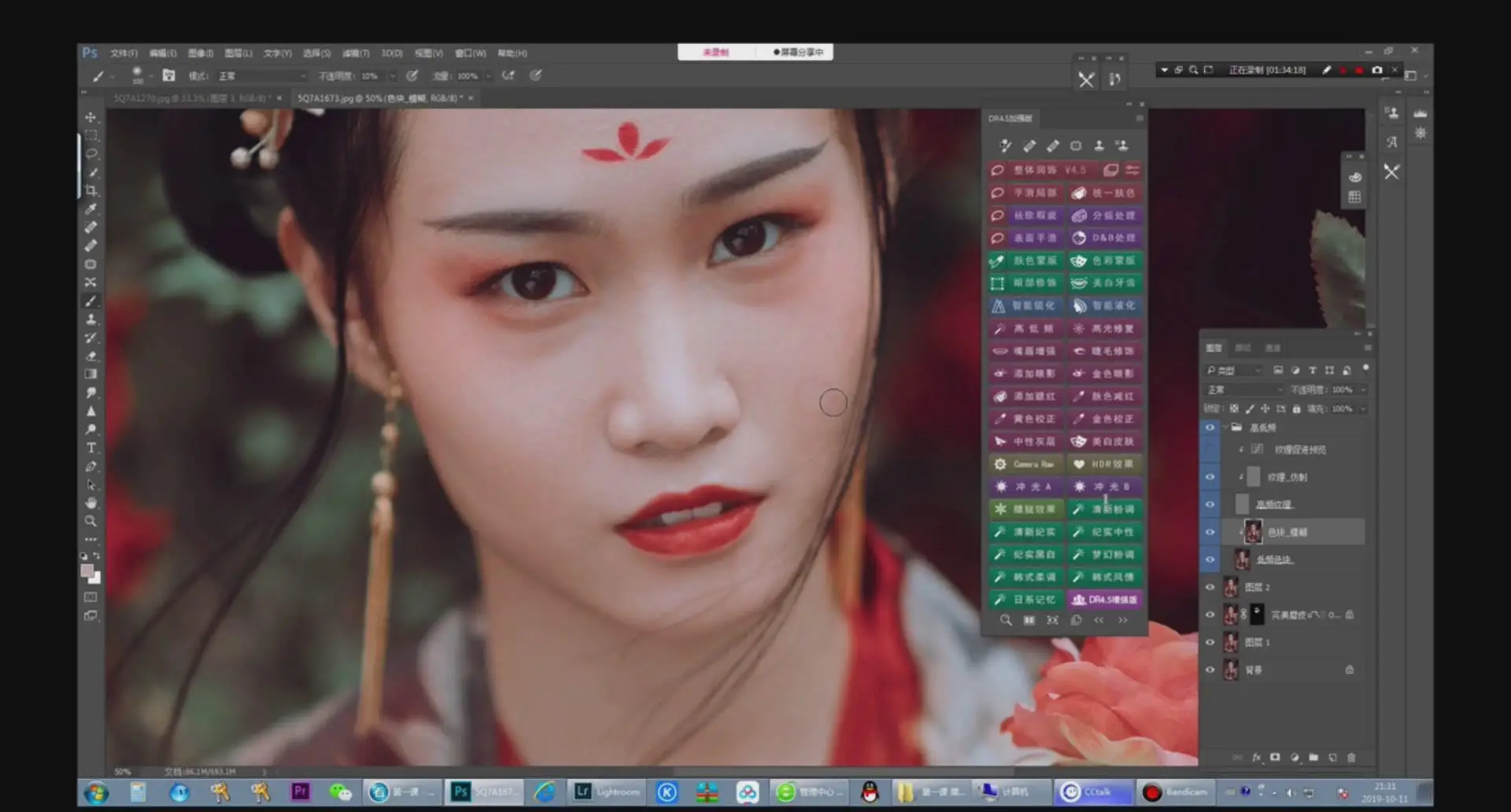1511x812 pixels.
Task: Toggle visibility of 背景 layer
Action: click(x=1210, y=670)
